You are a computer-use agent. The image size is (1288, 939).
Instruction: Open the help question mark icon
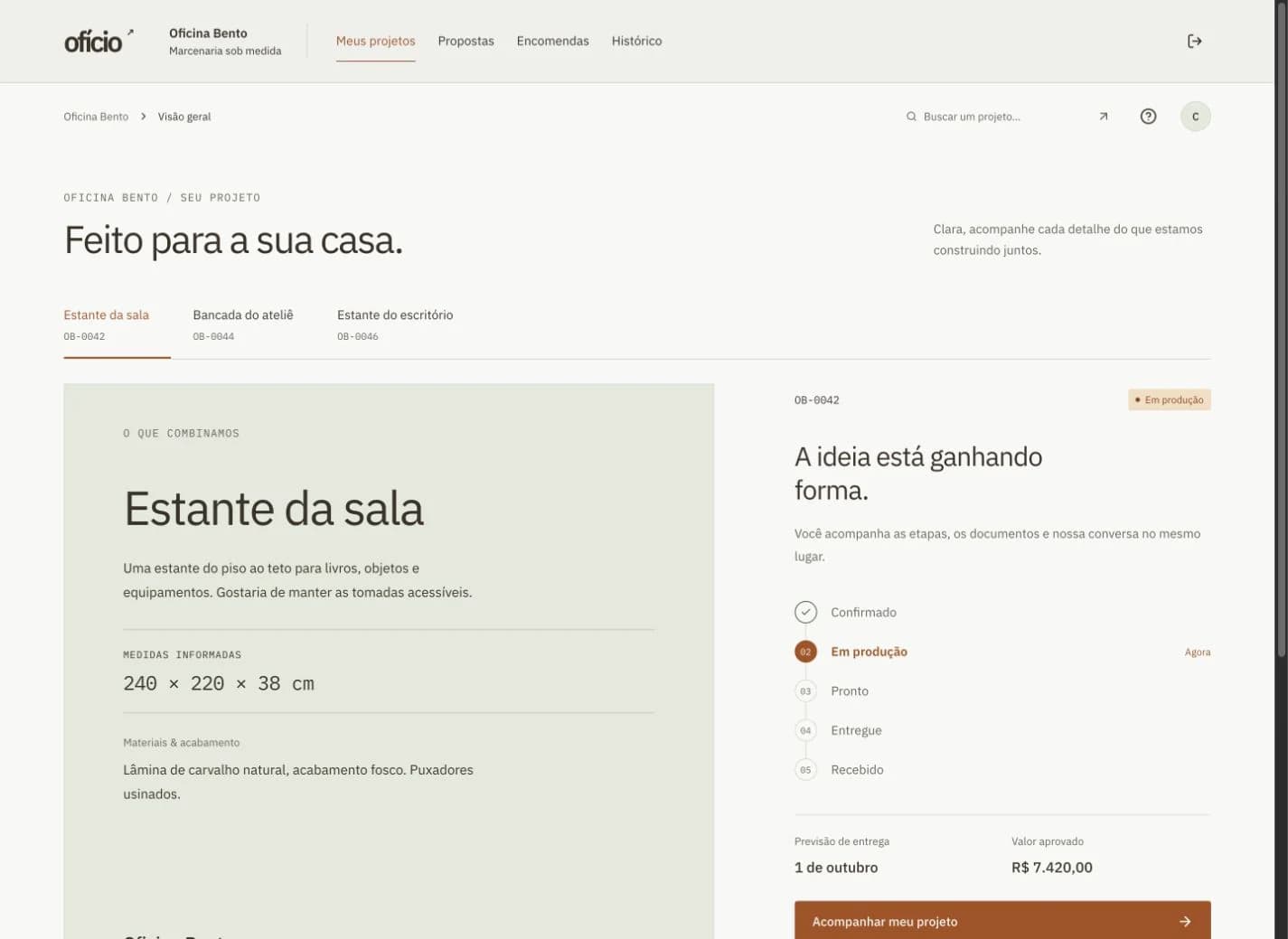[1148, 117]
